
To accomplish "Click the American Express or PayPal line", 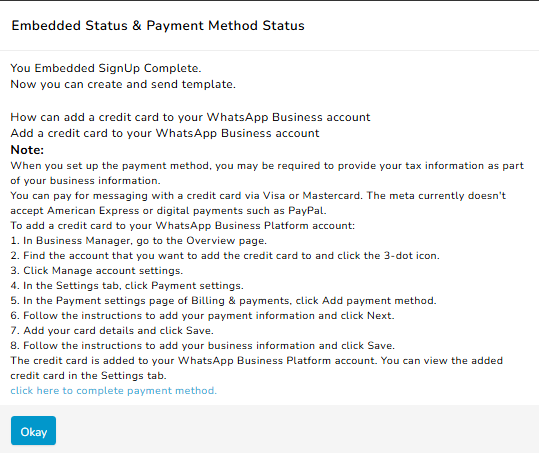I will click(x=168, y=210).
